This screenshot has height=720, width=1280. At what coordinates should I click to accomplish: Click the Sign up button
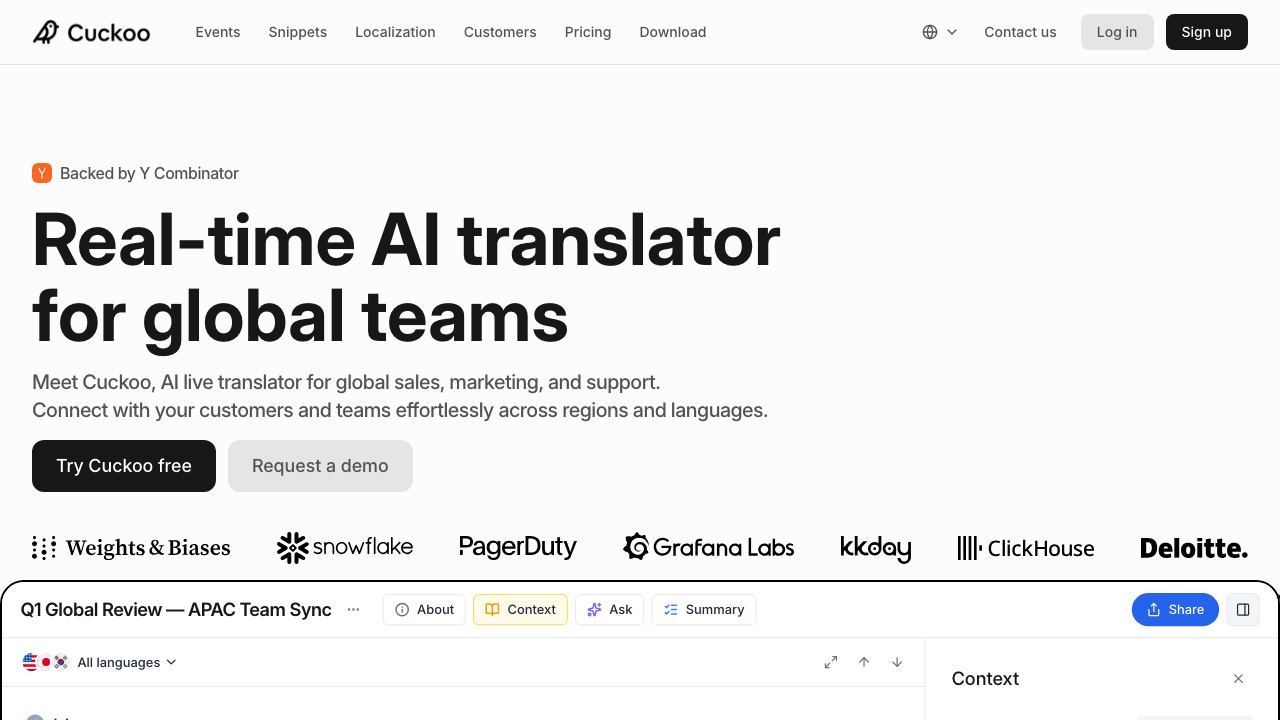1207,32
